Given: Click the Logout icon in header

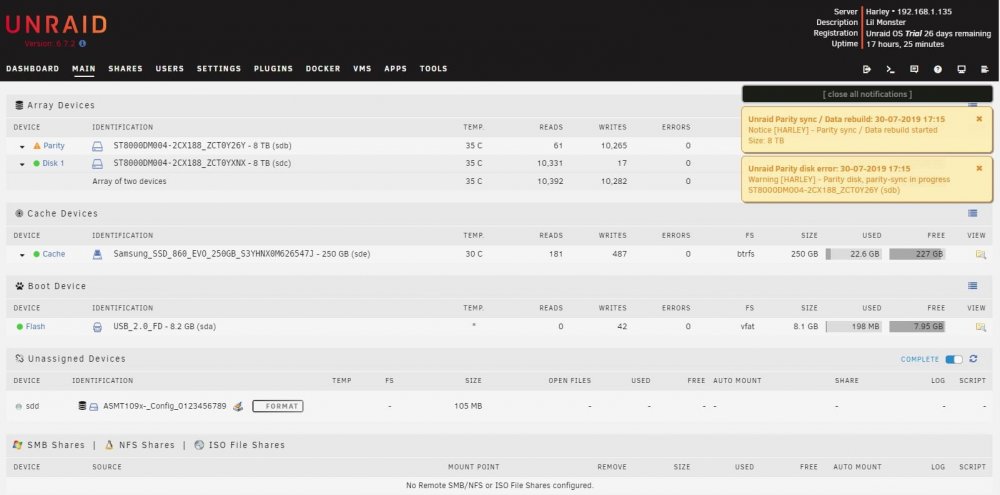Looking at the screenshot, I should pos(867,69).
